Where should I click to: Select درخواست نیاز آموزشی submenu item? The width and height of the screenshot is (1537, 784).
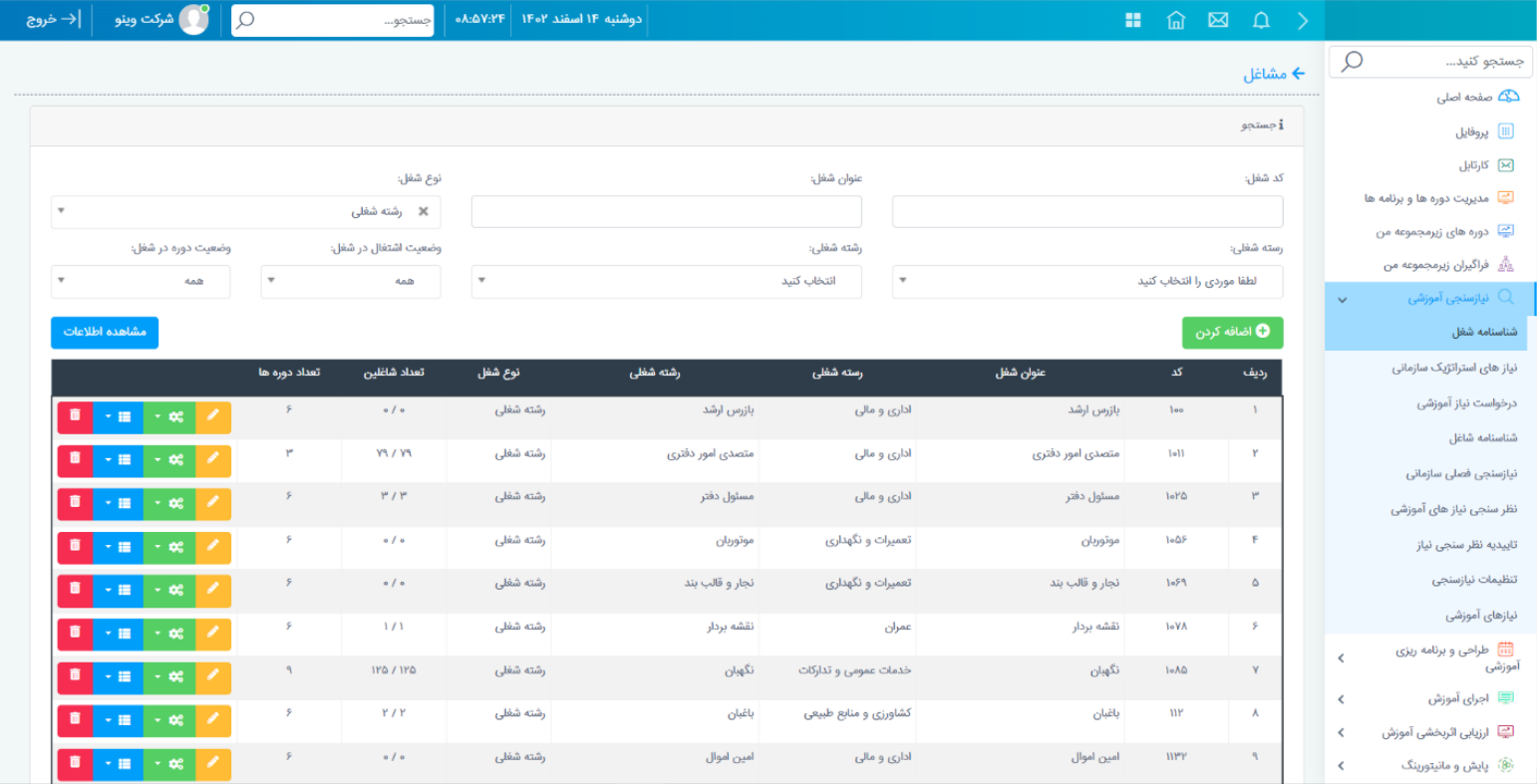[1467, 403]
